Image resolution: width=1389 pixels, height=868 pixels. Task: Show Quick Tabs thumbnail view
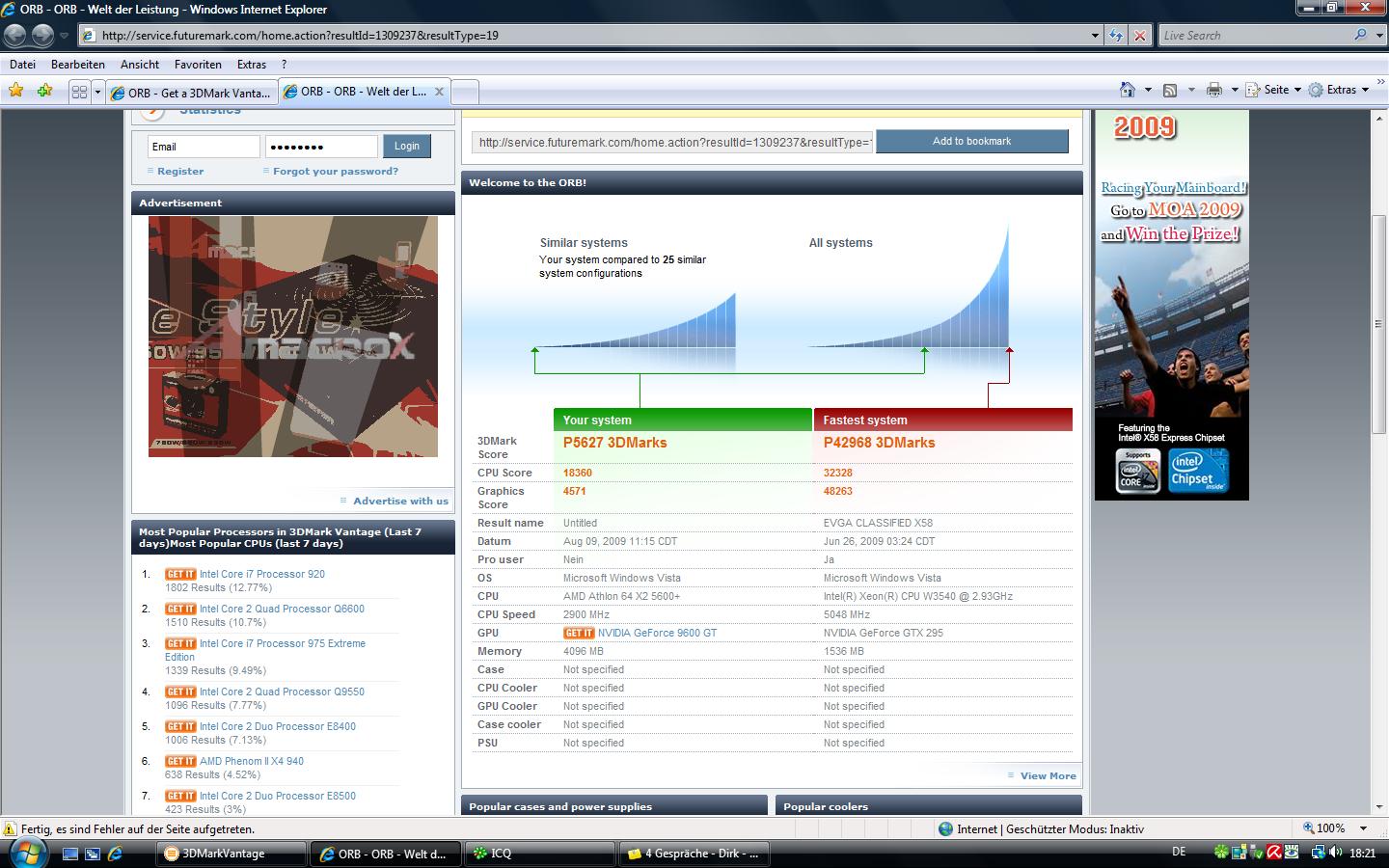coord(79,92)
